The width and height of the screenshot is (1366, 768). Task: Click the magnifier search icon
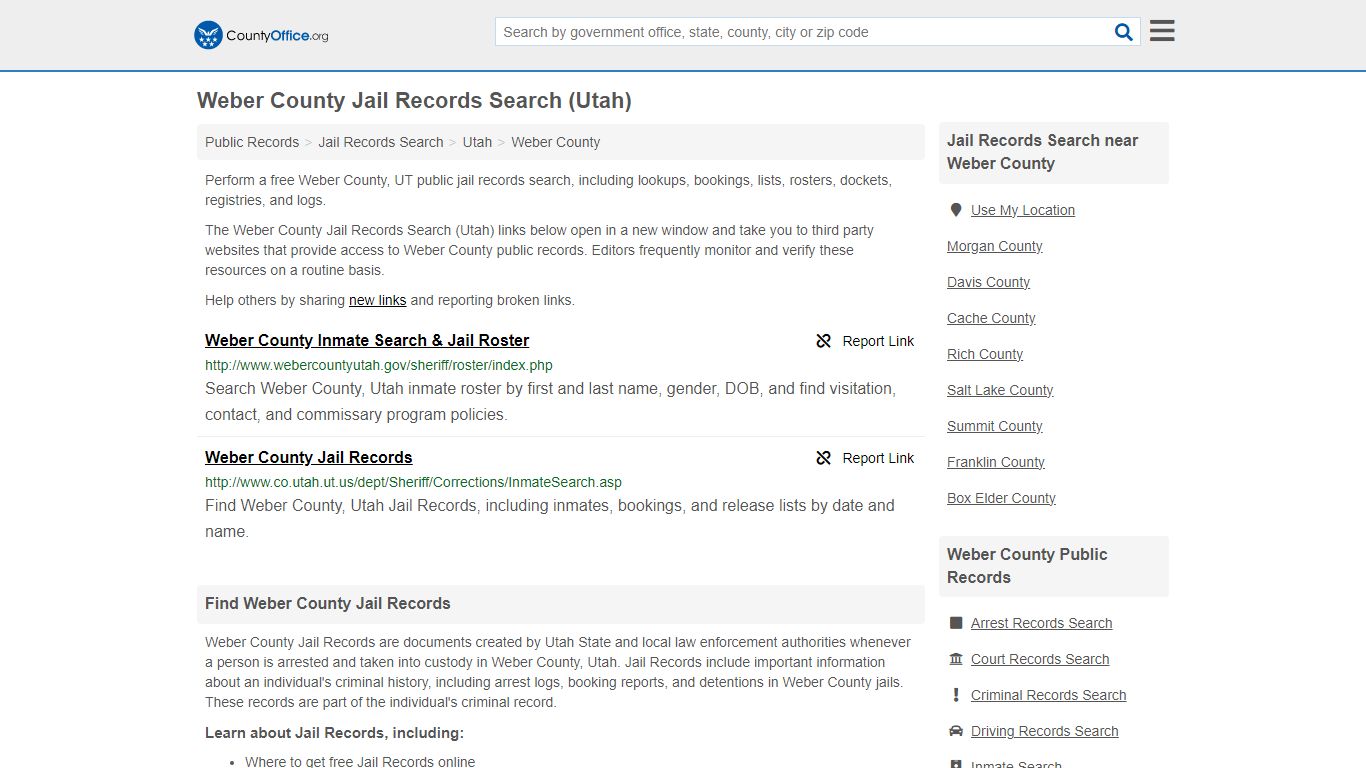point(1124,32)
